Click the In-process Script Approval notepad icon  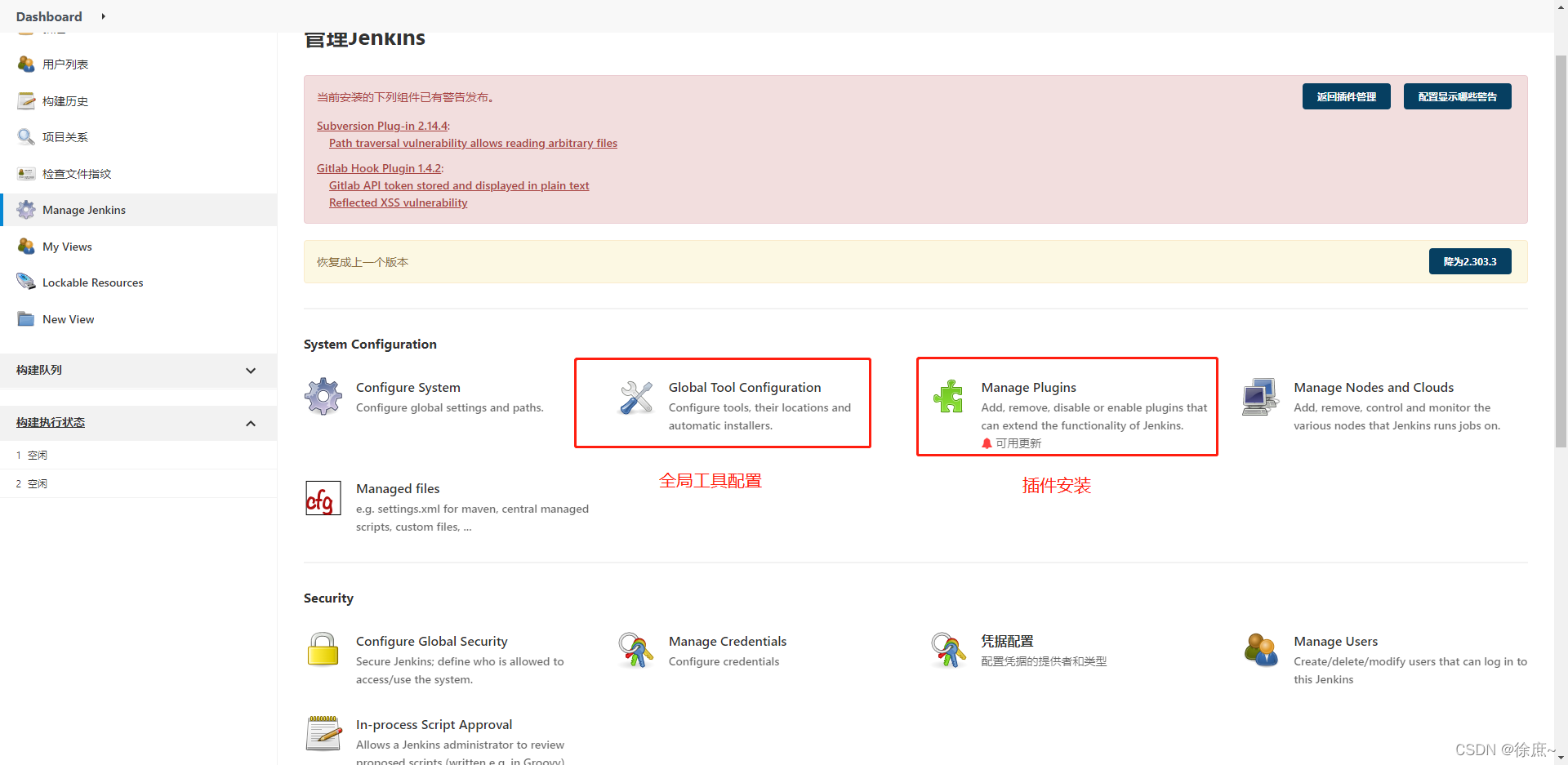coord(323,733)
